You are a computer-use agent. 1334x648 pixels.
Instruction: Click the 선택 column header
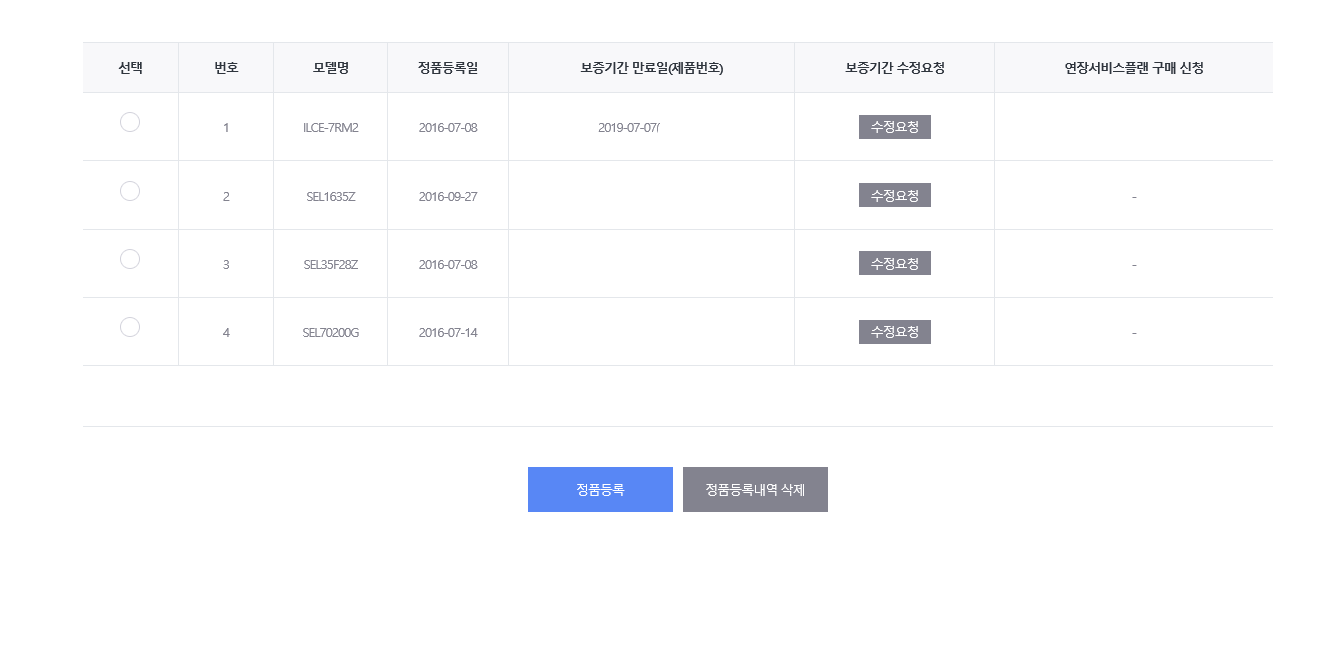click(130, 68)
